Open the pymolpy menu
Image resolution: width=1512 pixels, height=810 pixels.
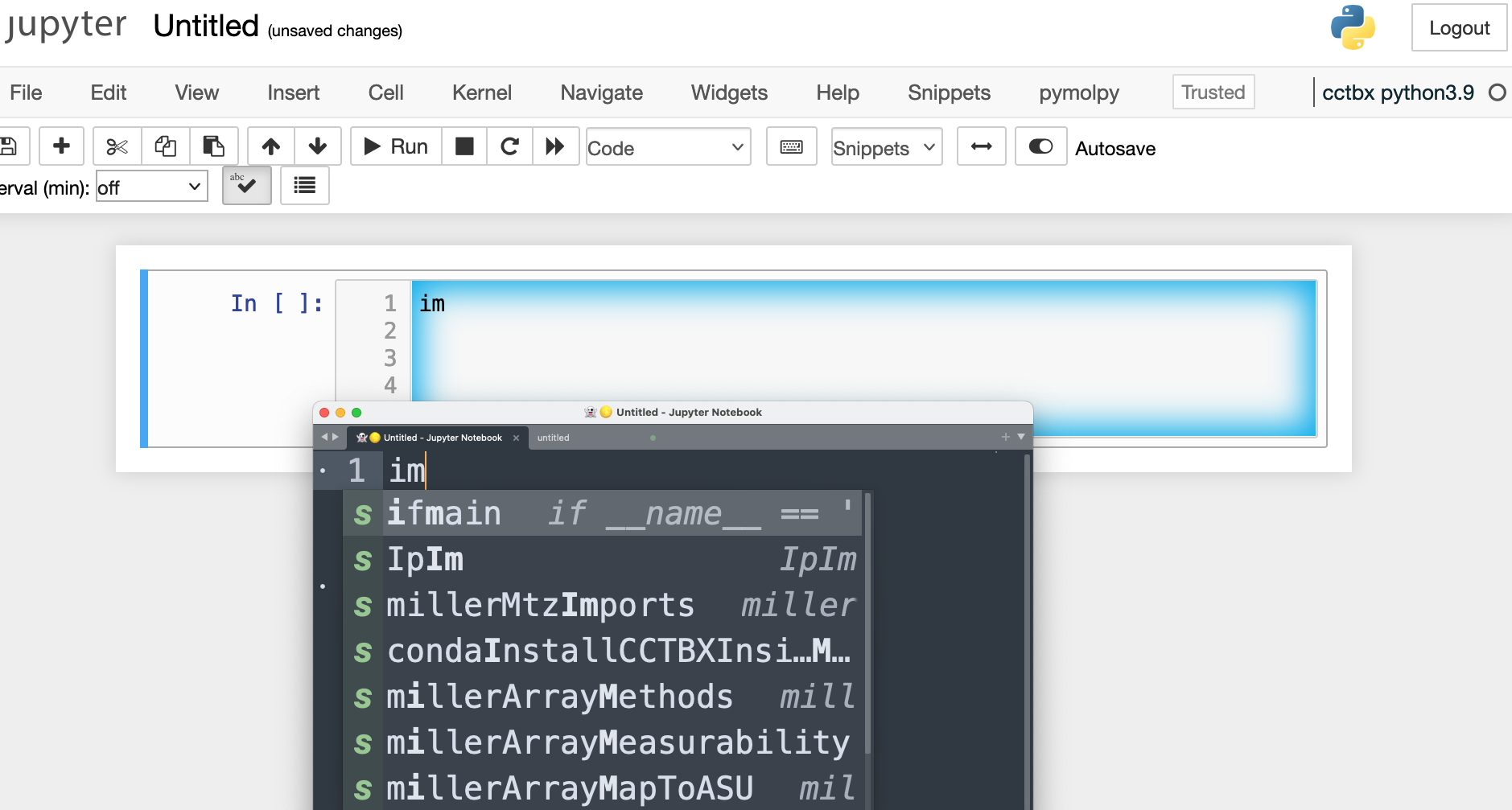click(1079, 93)
